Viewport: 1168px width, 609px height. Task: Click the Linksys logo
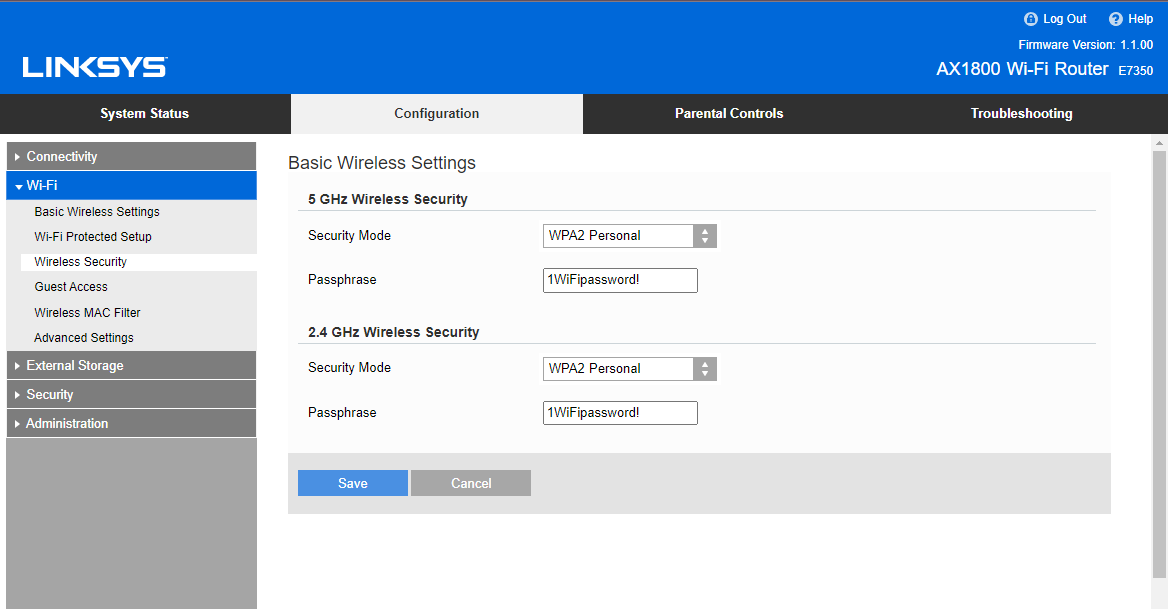pyautogui.click(x=95, y=68)
